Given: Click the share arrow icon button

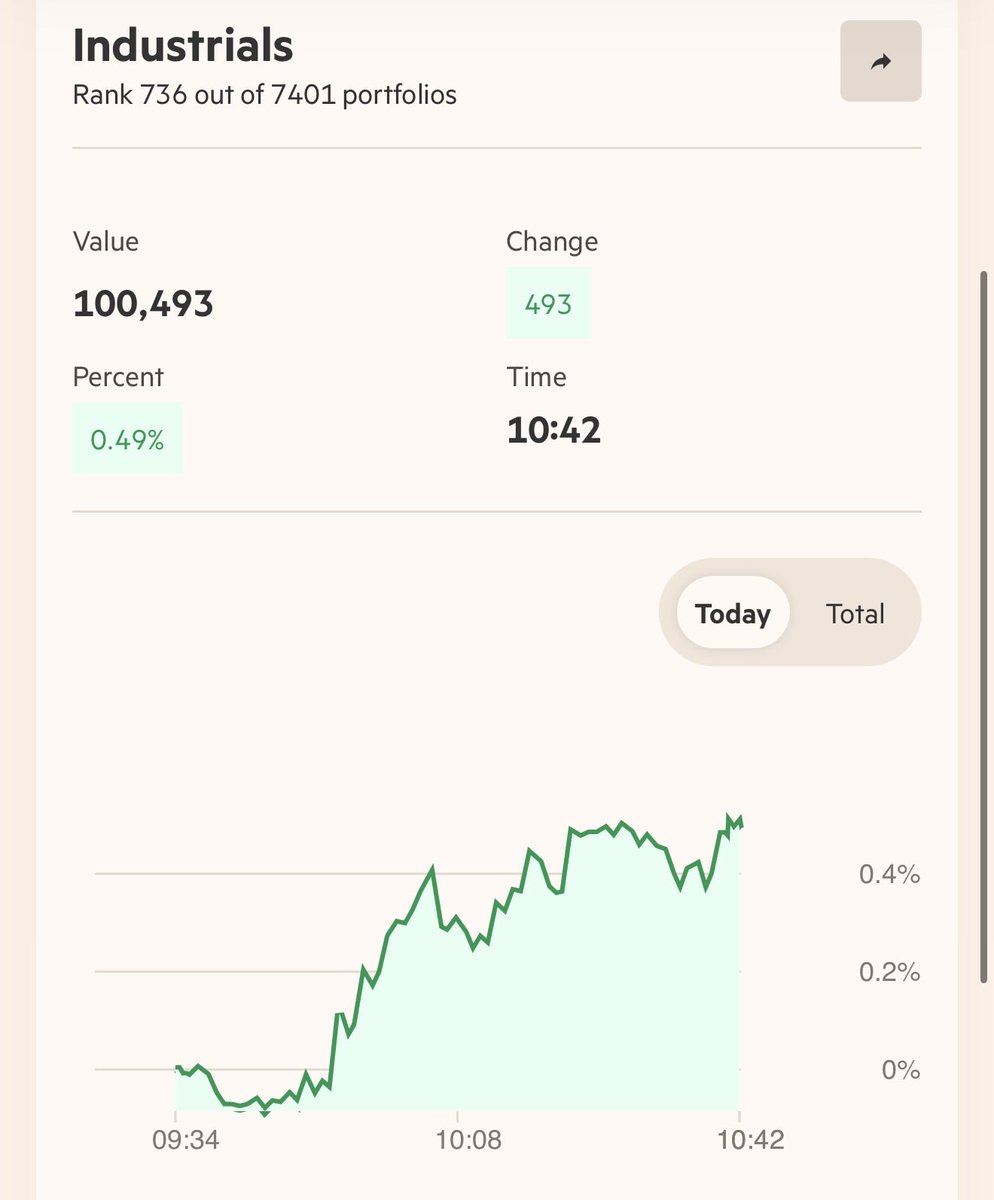Looking at the screenshot, I should (x=880, y=62).
